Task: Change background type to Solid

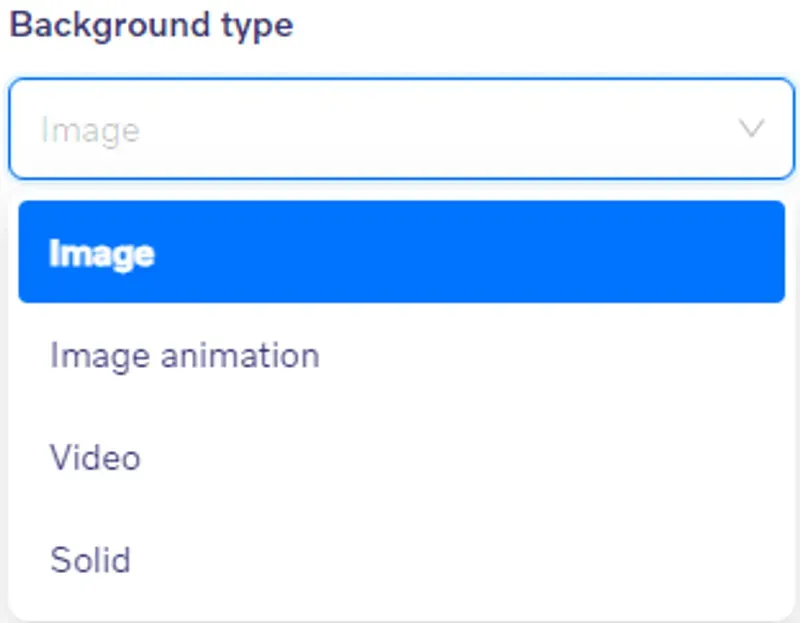Action: pos(402,560)
